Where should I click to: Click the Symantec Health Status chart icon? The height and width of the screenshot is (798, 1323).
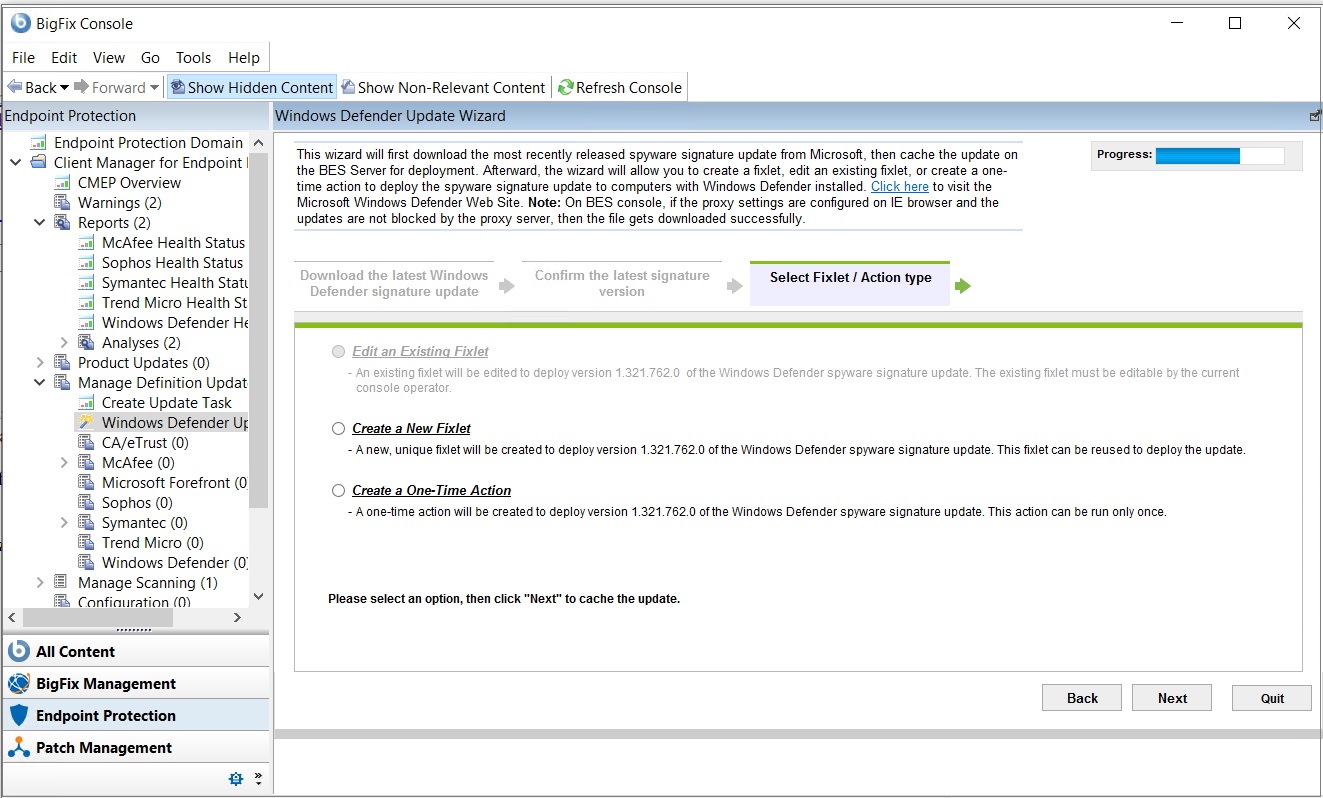[86, 283]
